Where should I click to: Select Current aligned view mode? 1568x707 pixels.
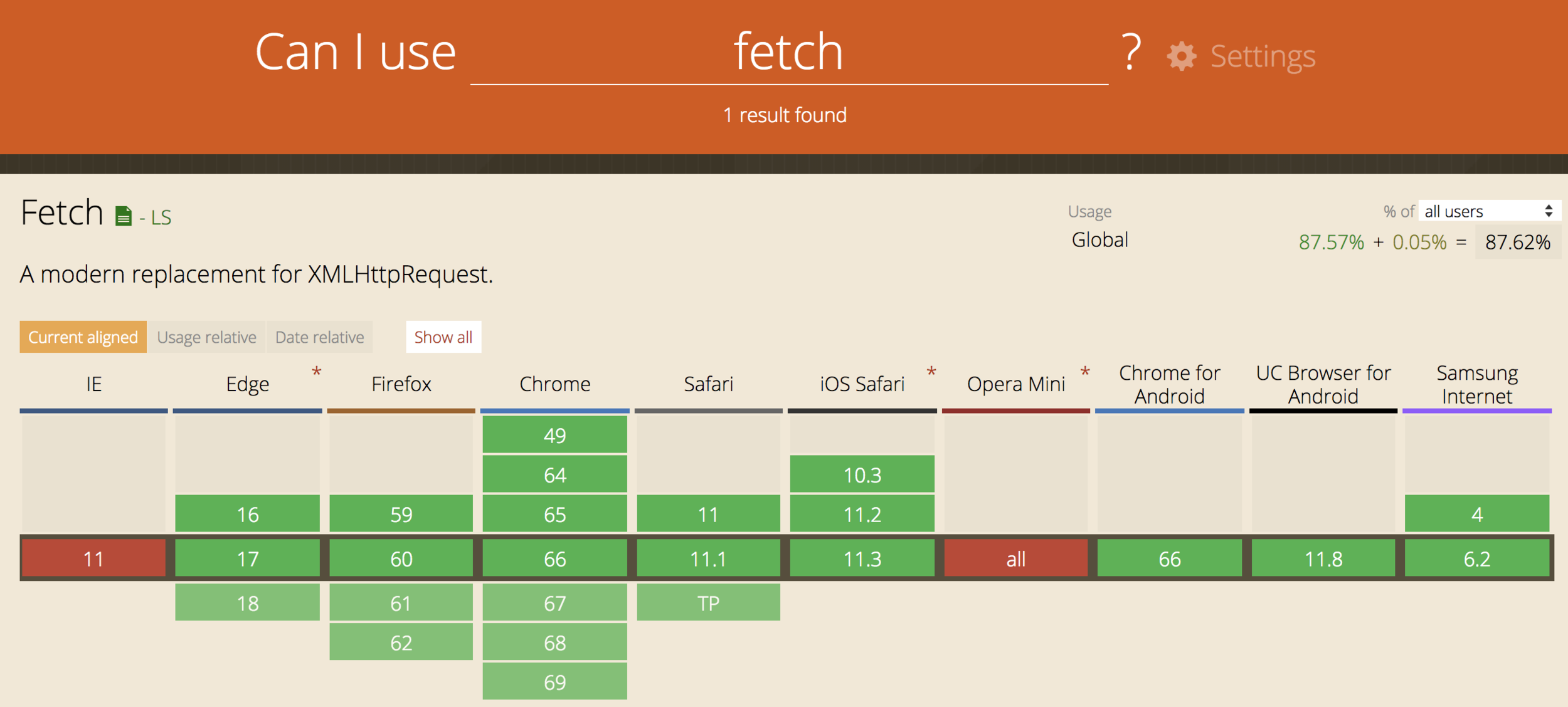(83, 337)
